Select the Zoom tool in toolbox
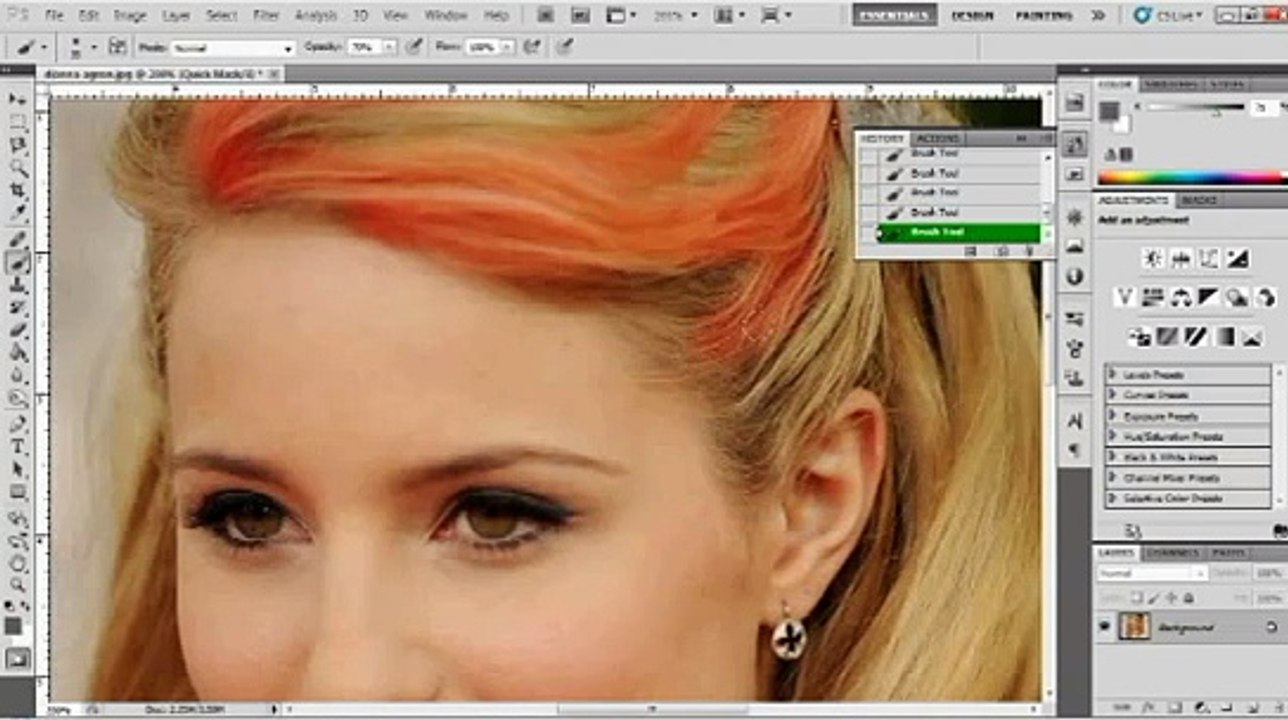The height and width of the screenshot is (720, 1288). point(17,585)
